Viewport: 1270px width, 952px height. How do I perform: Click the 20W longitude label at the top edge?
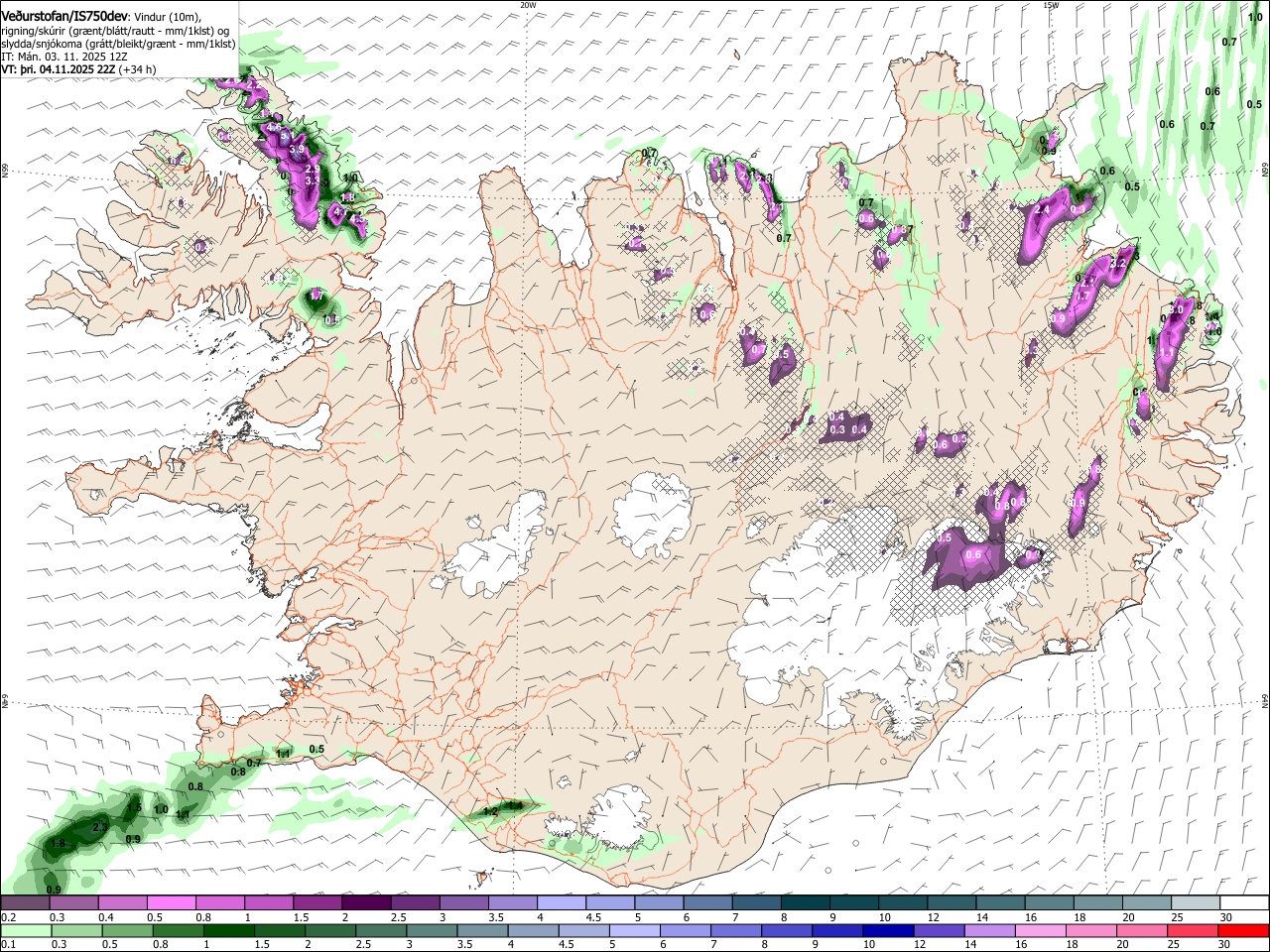pyautogui.click(x=528, y=5)
